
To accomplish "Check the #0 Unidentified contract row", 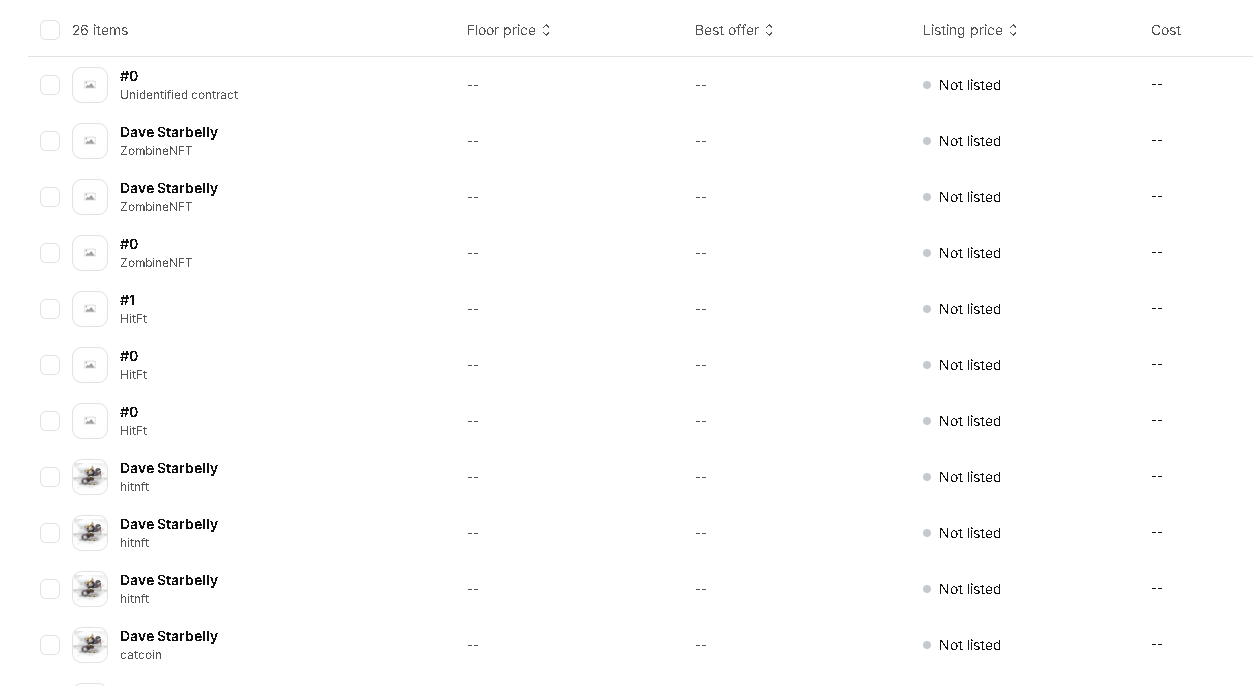I will pyautogui.click(x=50, y=85).
